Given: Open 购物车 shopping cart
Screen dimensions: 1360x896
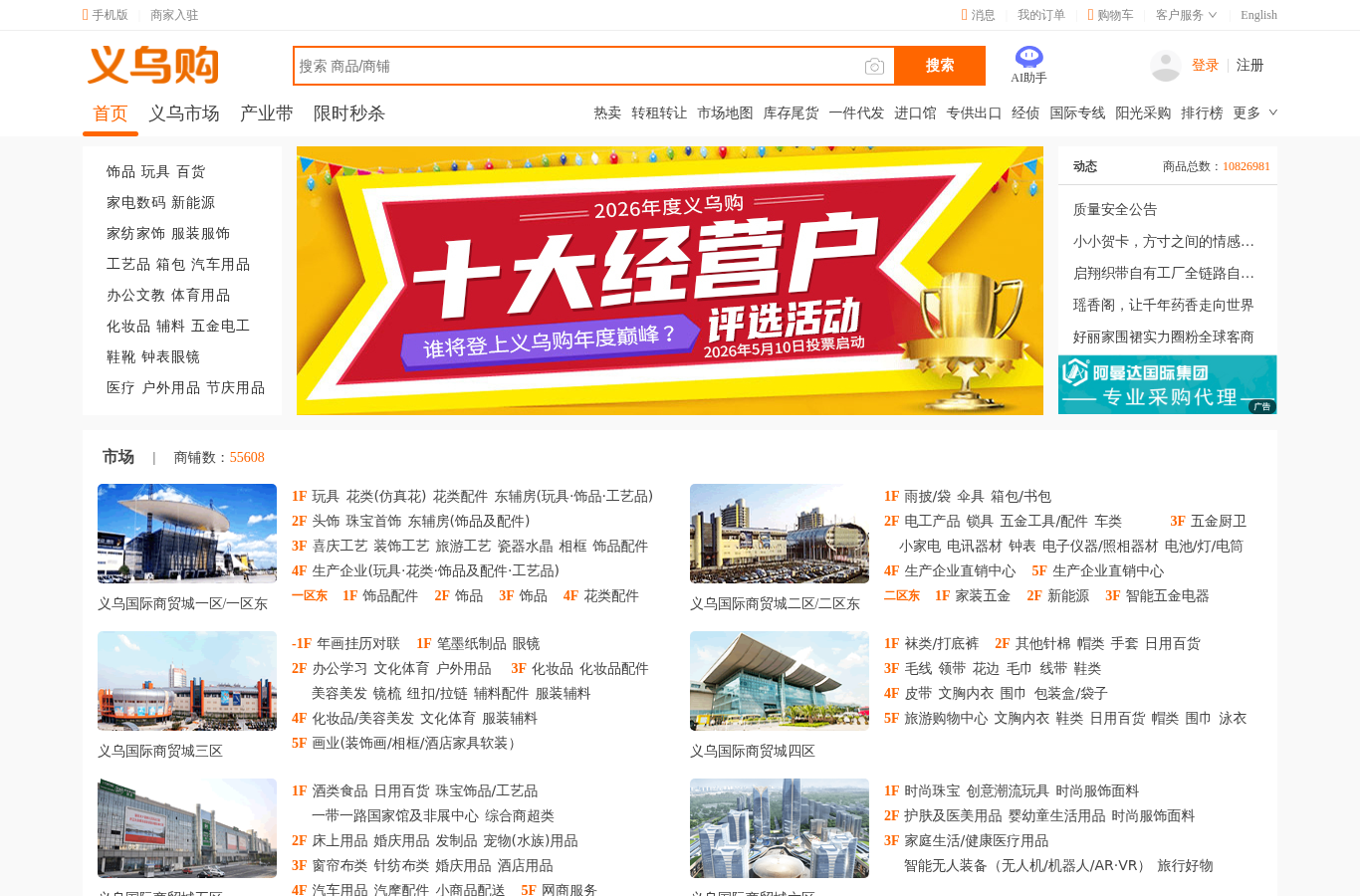Looking at the screenshot, I should tap(1110, 15).
